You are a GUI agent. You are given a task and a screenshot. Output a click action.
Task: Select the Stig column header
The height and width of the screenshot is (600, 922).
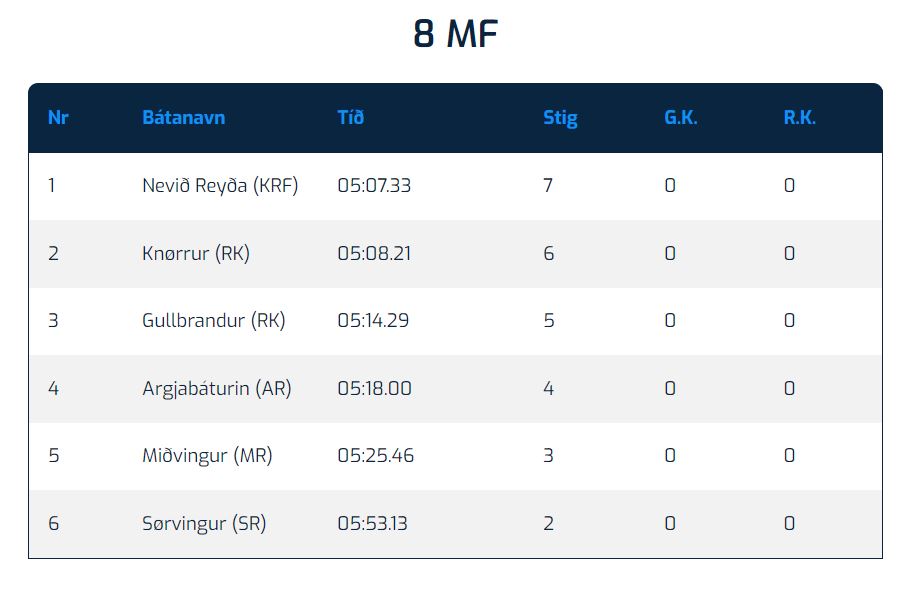pyautogui.click(x=560, y=118)
